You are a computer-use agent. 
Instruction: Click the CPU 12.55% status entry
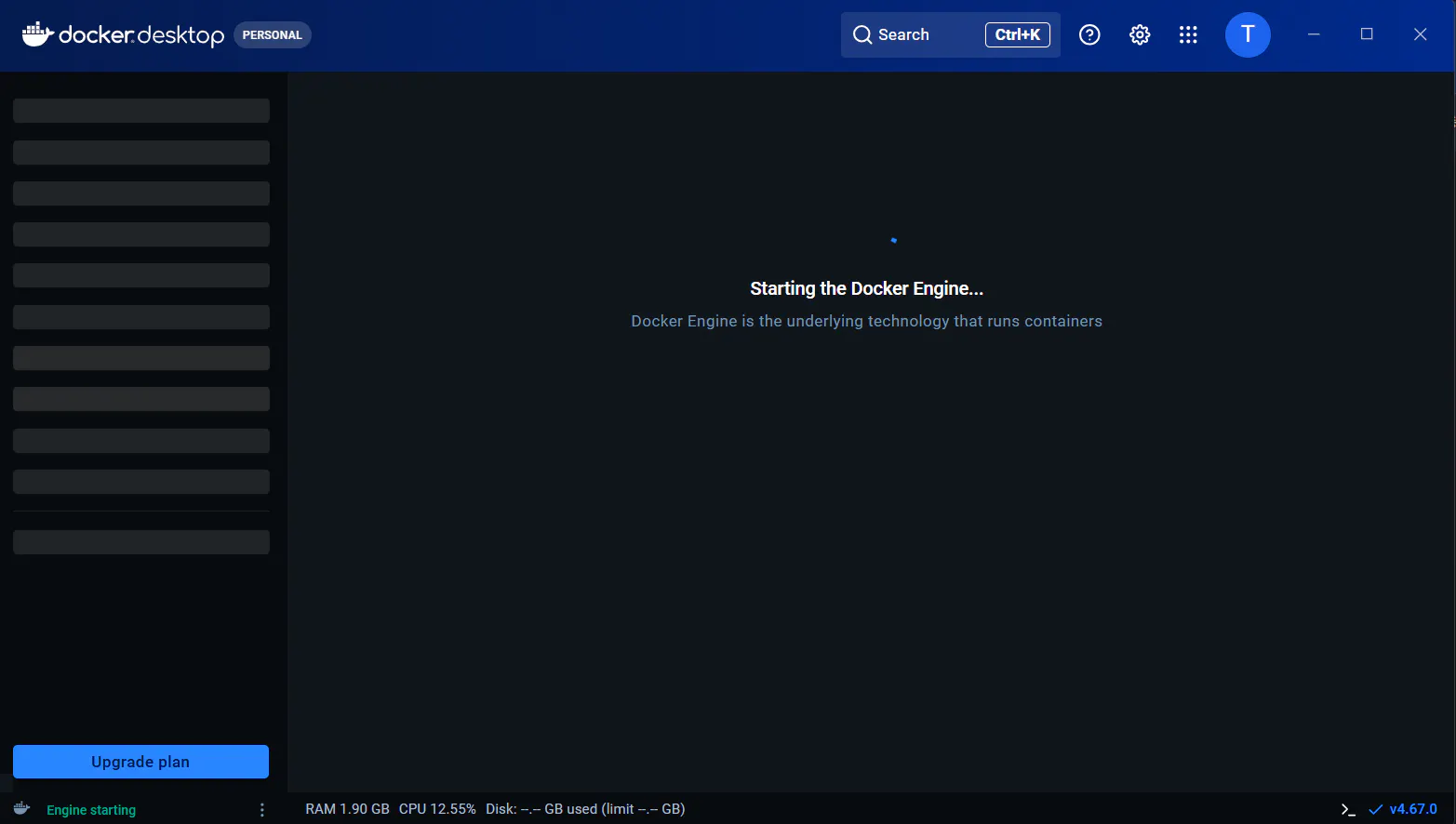tap(437, 809)
